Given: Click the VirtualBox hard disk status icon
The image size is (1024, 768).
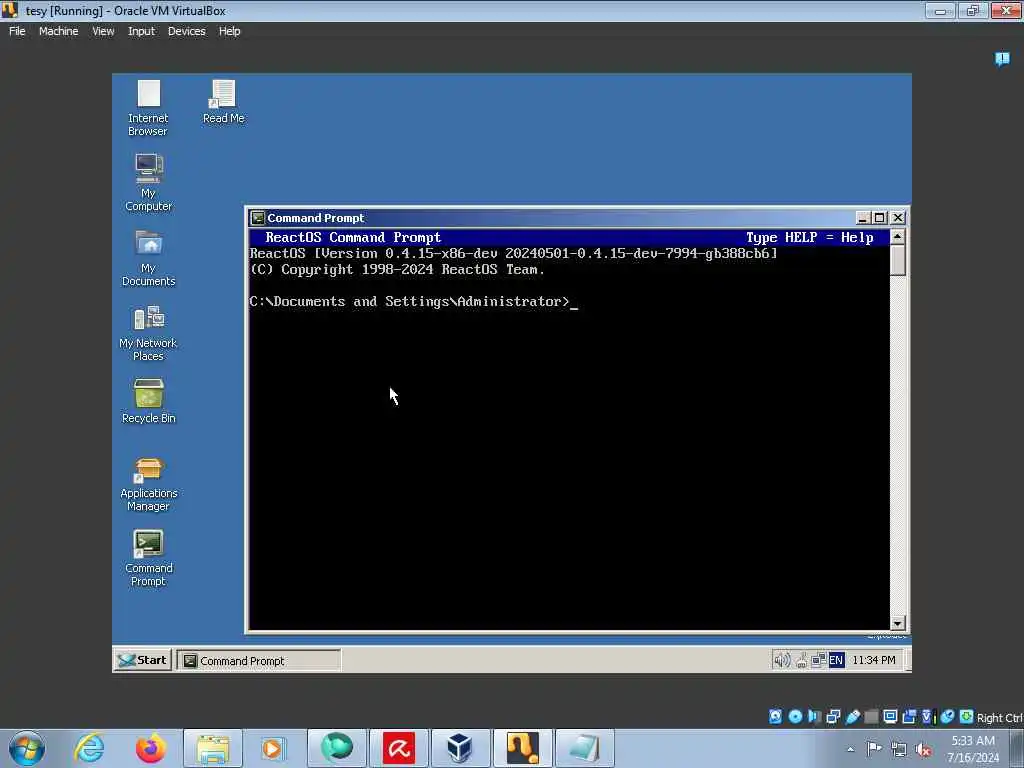Looking at the screenshot, I should [x=775, y=716].
